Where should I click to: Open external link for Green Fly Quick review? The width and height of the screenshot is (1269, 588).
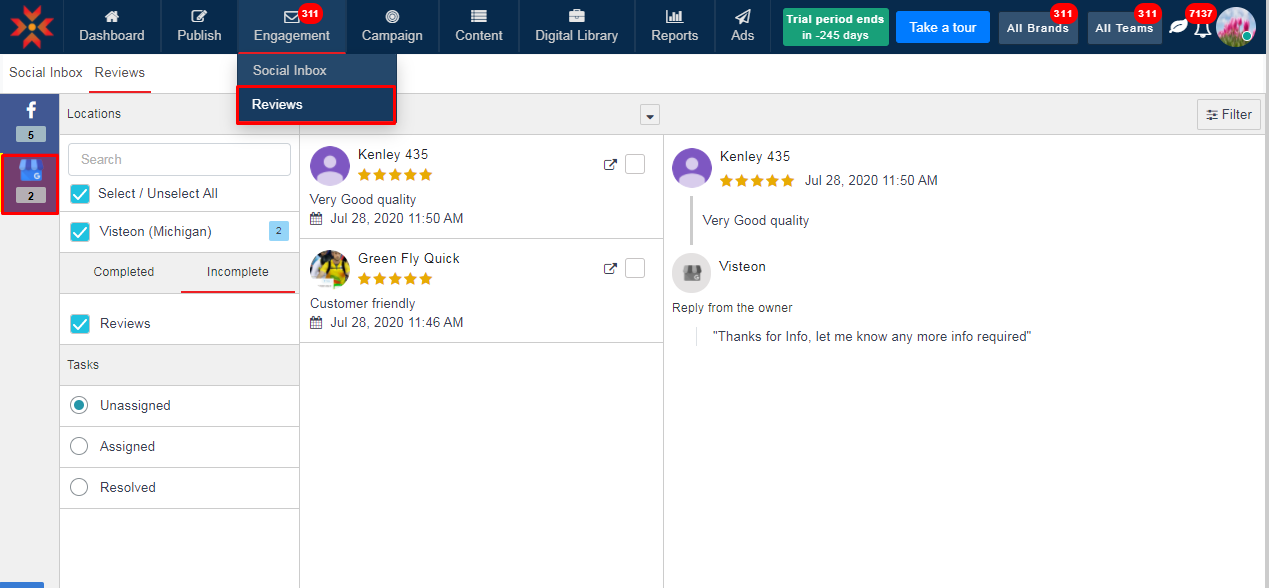[610, 269]
